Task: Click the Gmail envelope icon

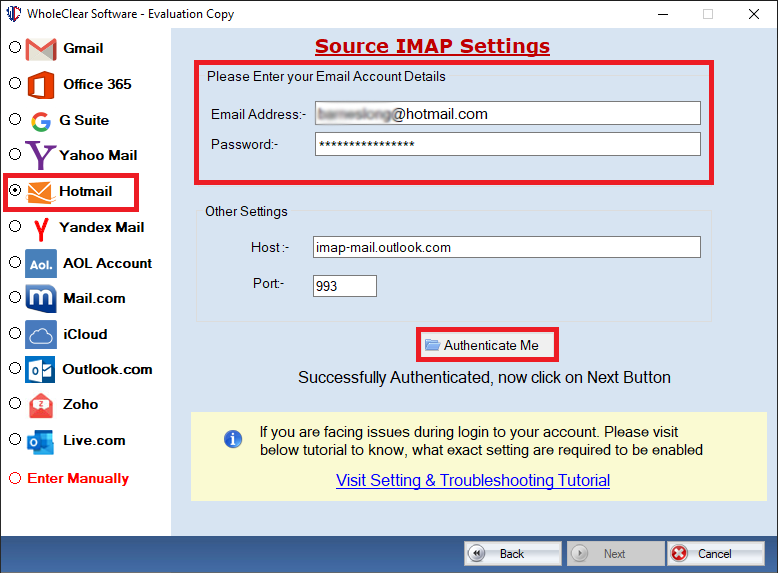Action: (x=41, y=49)
